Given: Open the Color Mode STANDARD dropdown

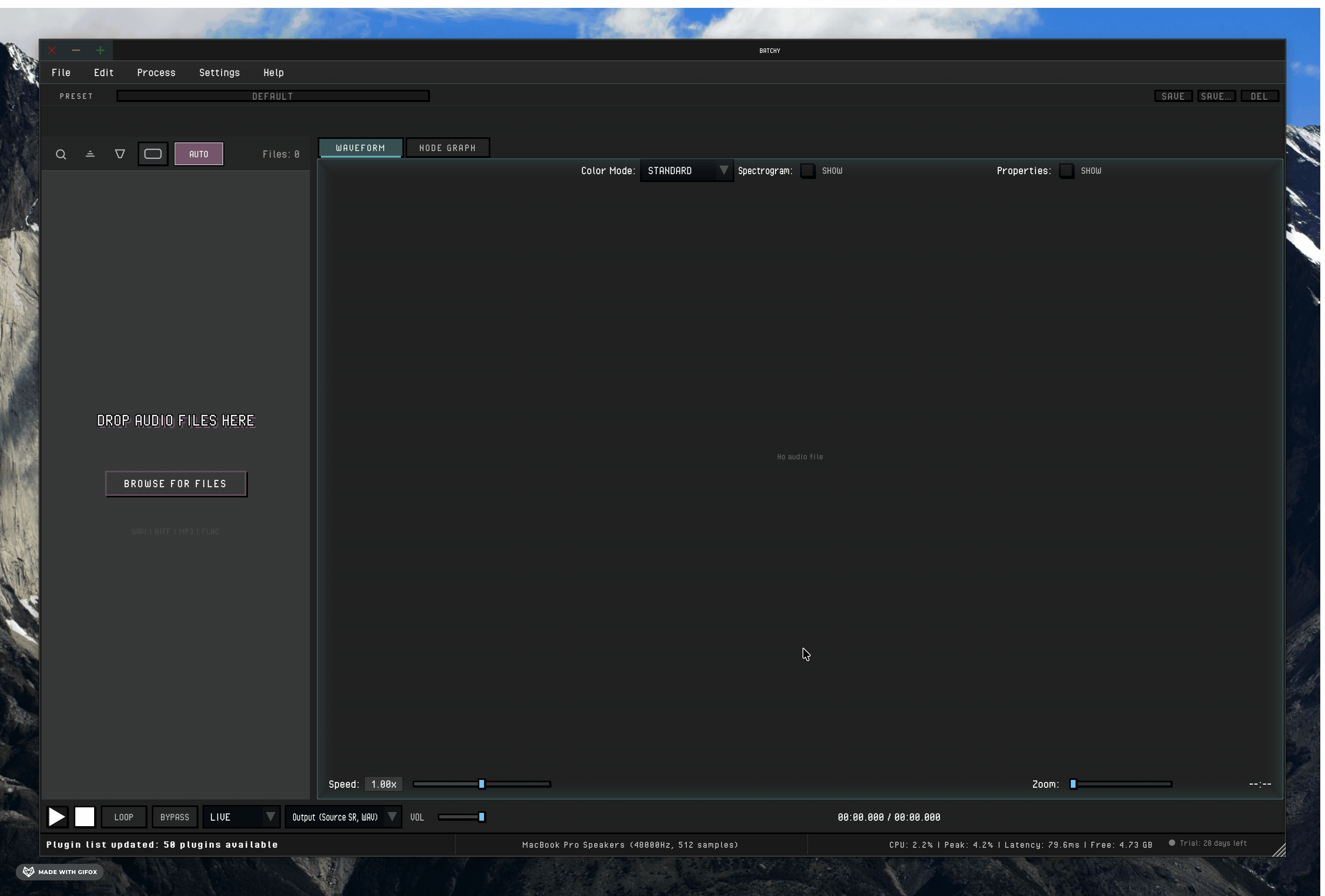Looking at the screenshot, I should point(686,170).
